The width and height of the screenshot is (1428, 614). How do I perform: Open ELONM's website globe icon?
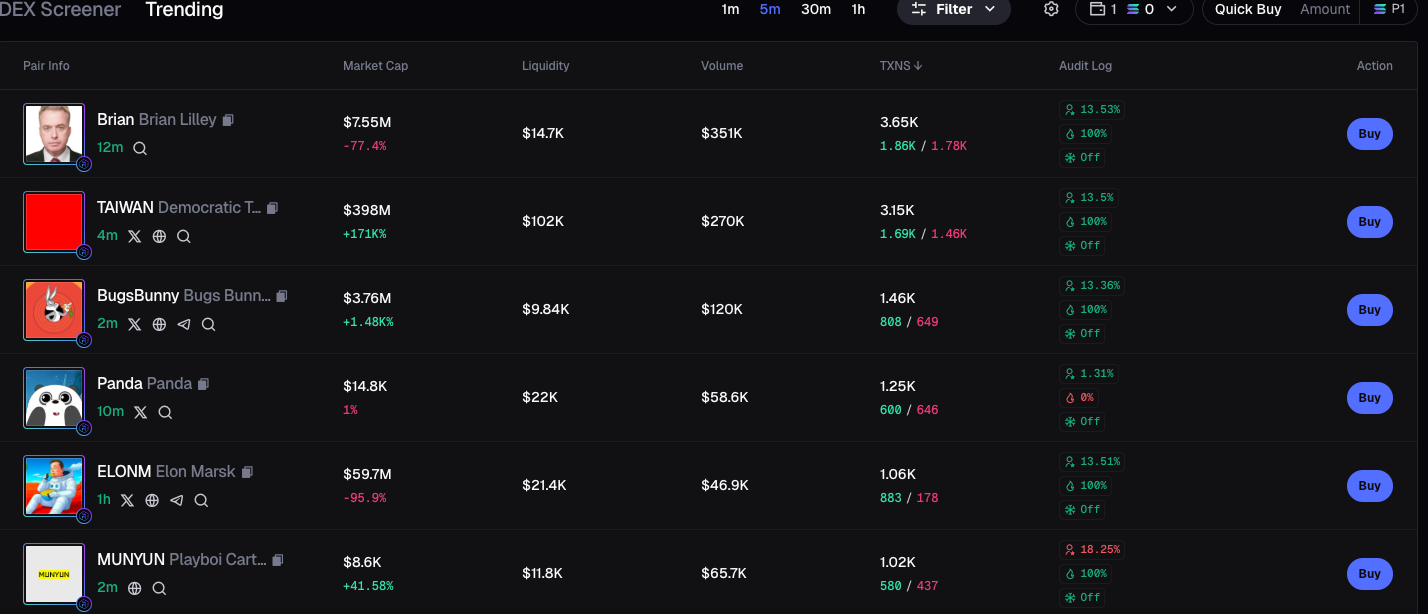pyautogui.click(x=152, y=500)
